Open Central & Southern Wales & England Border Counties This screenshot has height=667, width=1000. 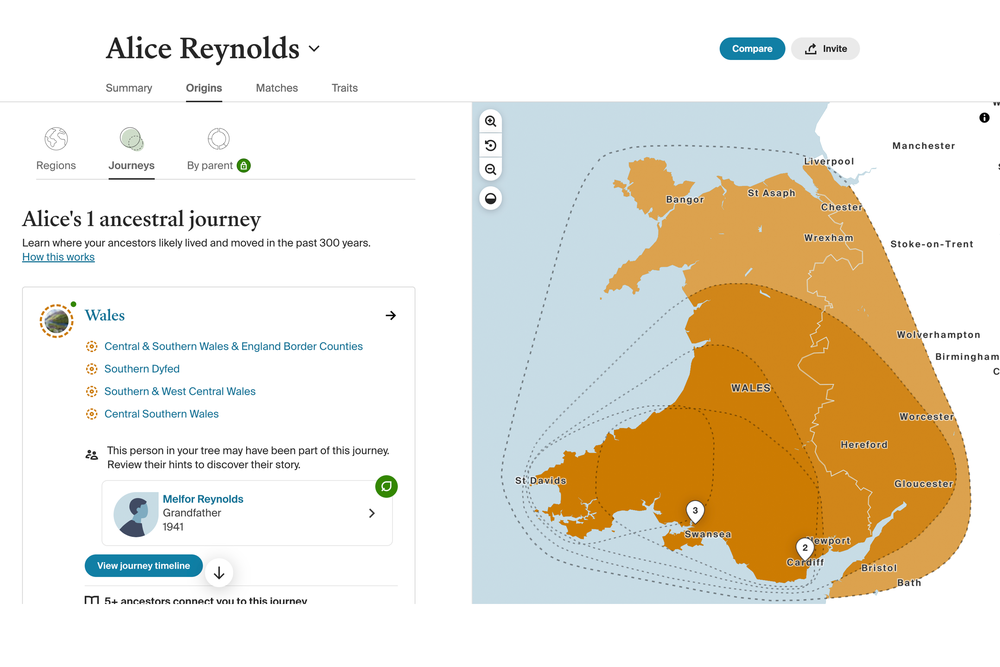pos(233,346)
